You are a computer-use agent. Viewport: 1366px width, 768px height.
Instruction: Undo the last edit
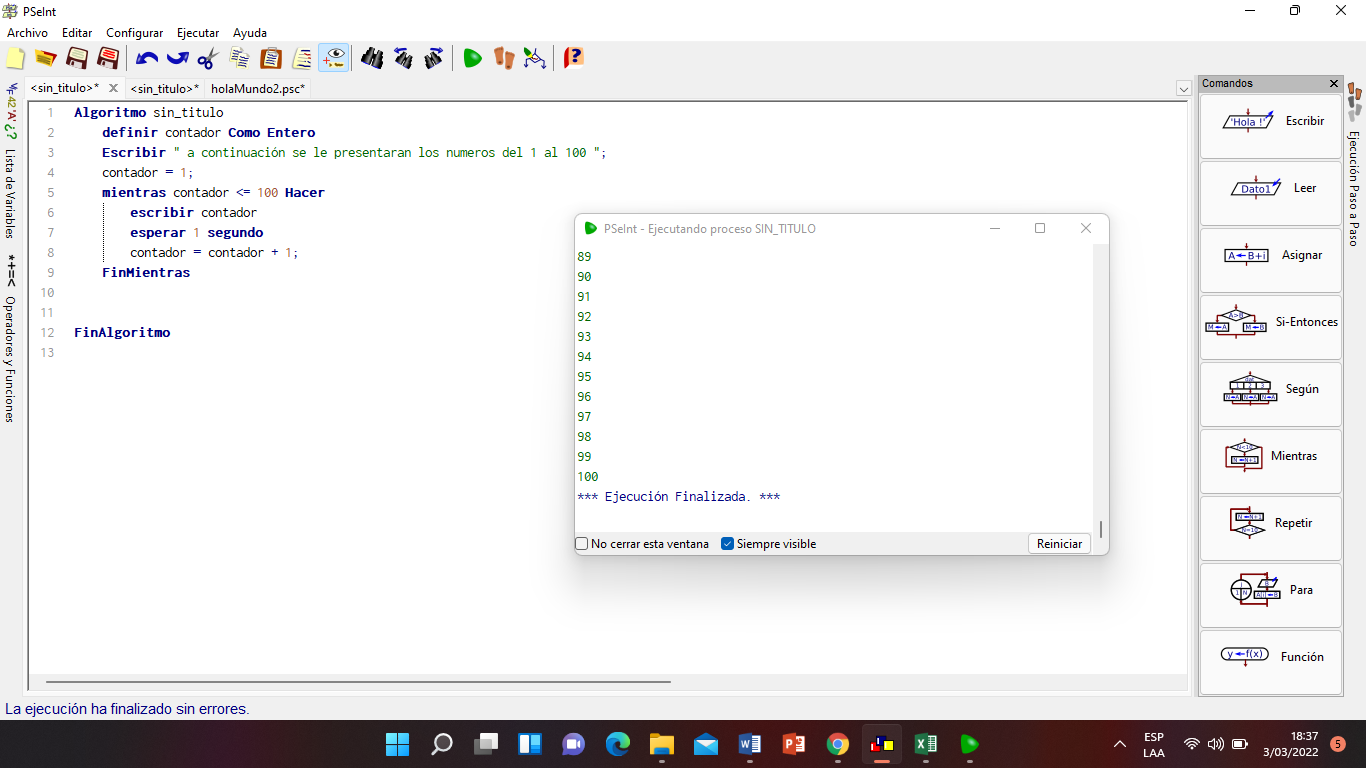[x=147, y=58]
